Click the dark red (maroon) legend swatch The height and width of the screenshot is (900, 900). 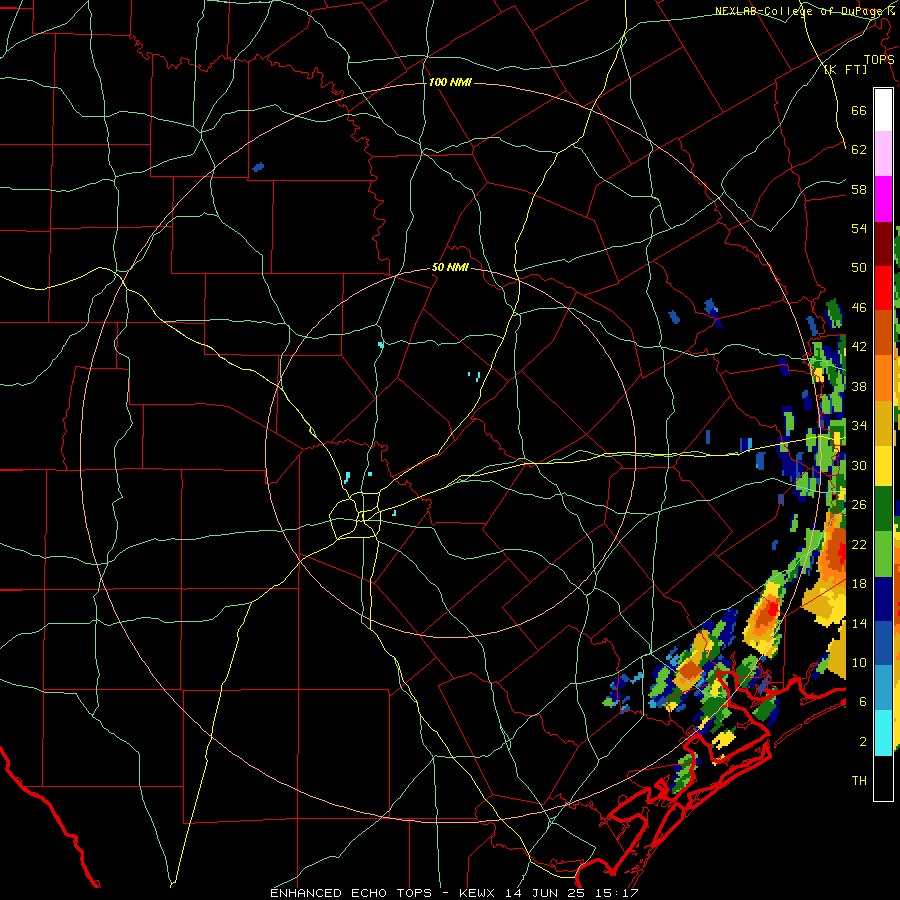(x=883, y=243)
